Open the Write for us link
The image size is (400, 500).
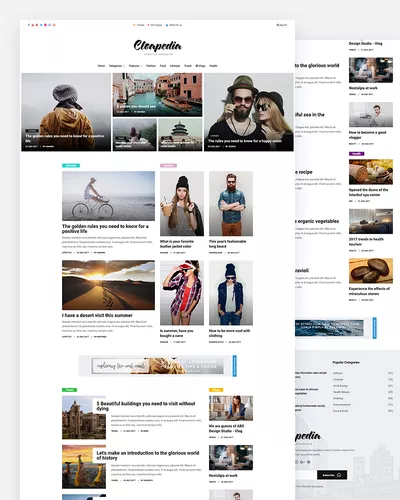174,25
